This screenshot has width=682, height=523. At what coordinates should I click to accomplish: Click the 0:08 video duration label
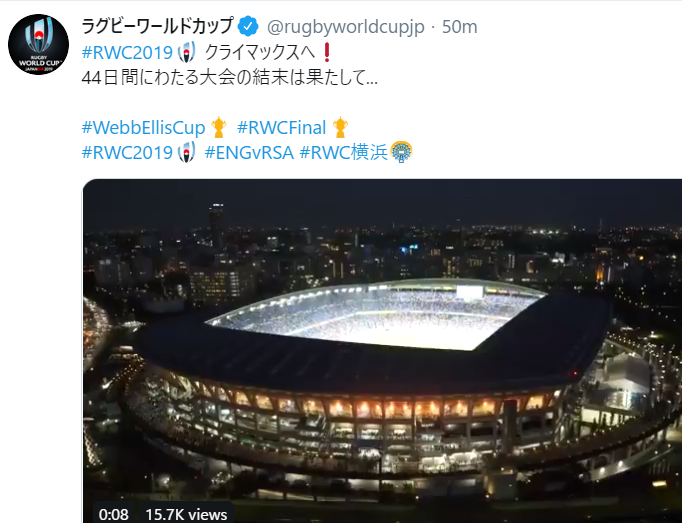click(x=114, y=515)
